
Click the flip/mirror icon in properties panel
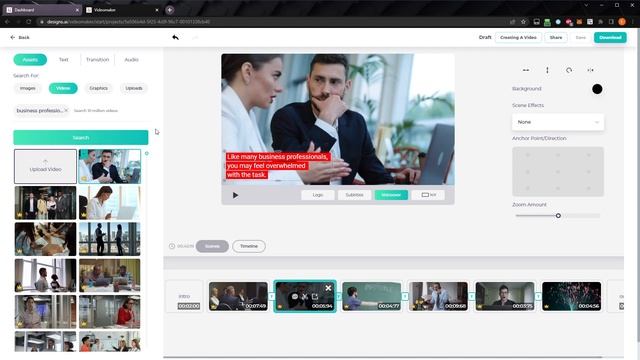point(590,70)
